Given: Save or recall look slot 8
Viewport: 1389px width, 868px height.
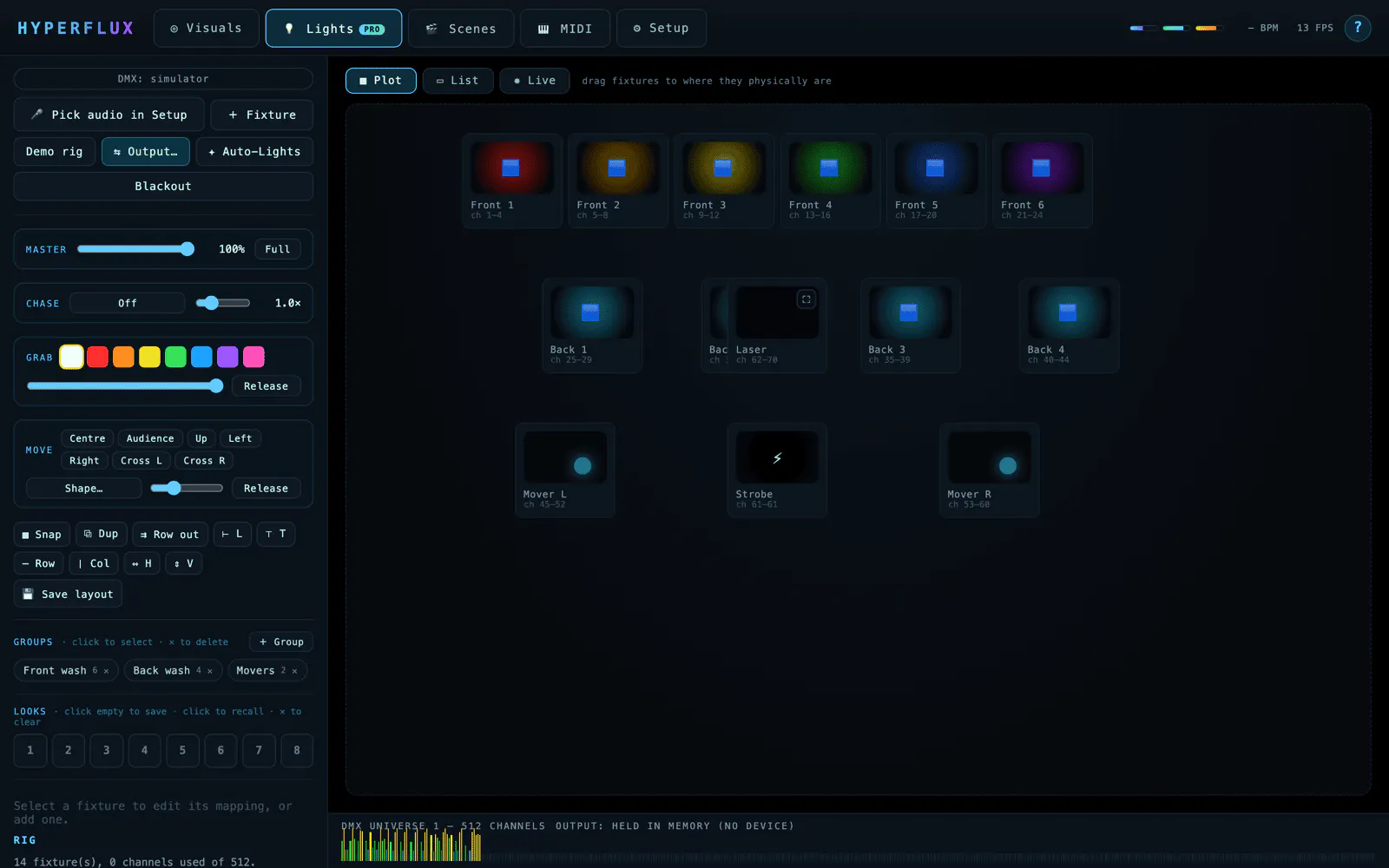Looking at the screenshot, I should [x=297, y=751].
